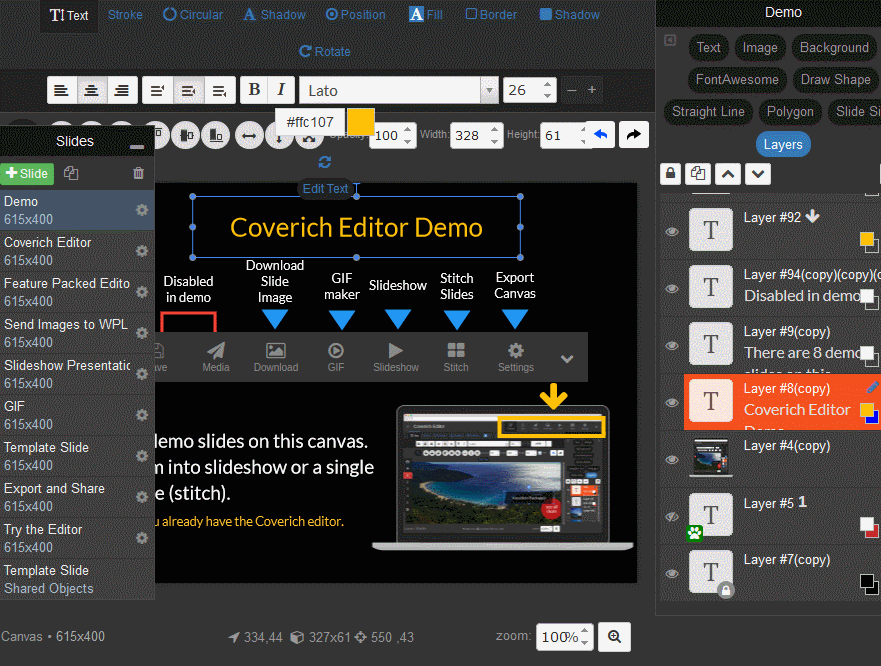Toggle bold formatting
881x666 pixels.
click(x=254, y=90)
